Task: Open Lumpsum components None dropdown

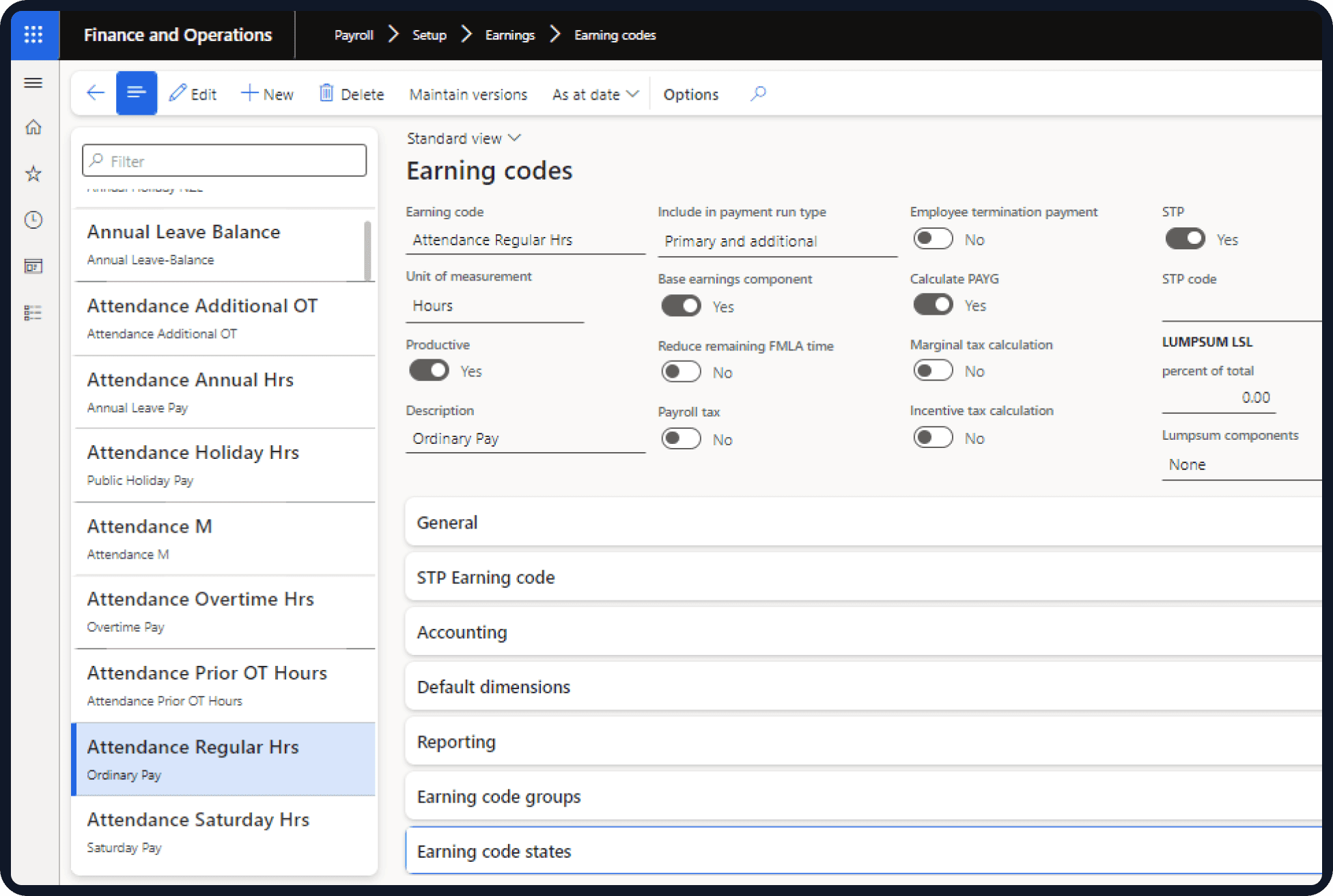Action: (1241, 465)
